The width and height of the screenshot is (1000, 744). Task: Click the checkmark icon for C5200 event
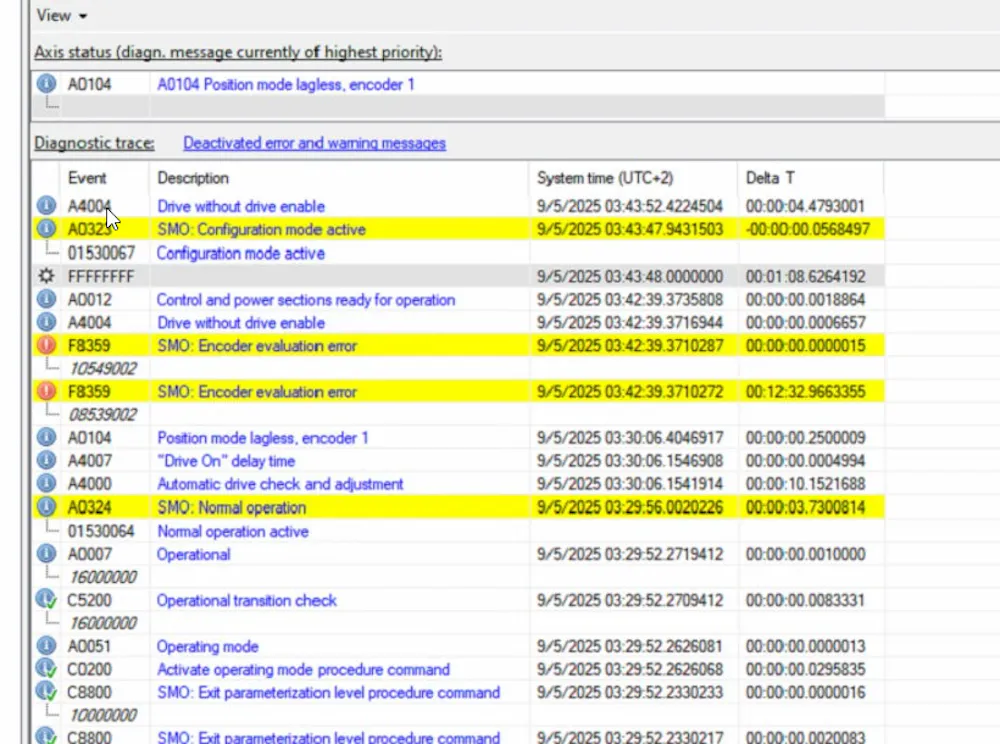point(46,599)
